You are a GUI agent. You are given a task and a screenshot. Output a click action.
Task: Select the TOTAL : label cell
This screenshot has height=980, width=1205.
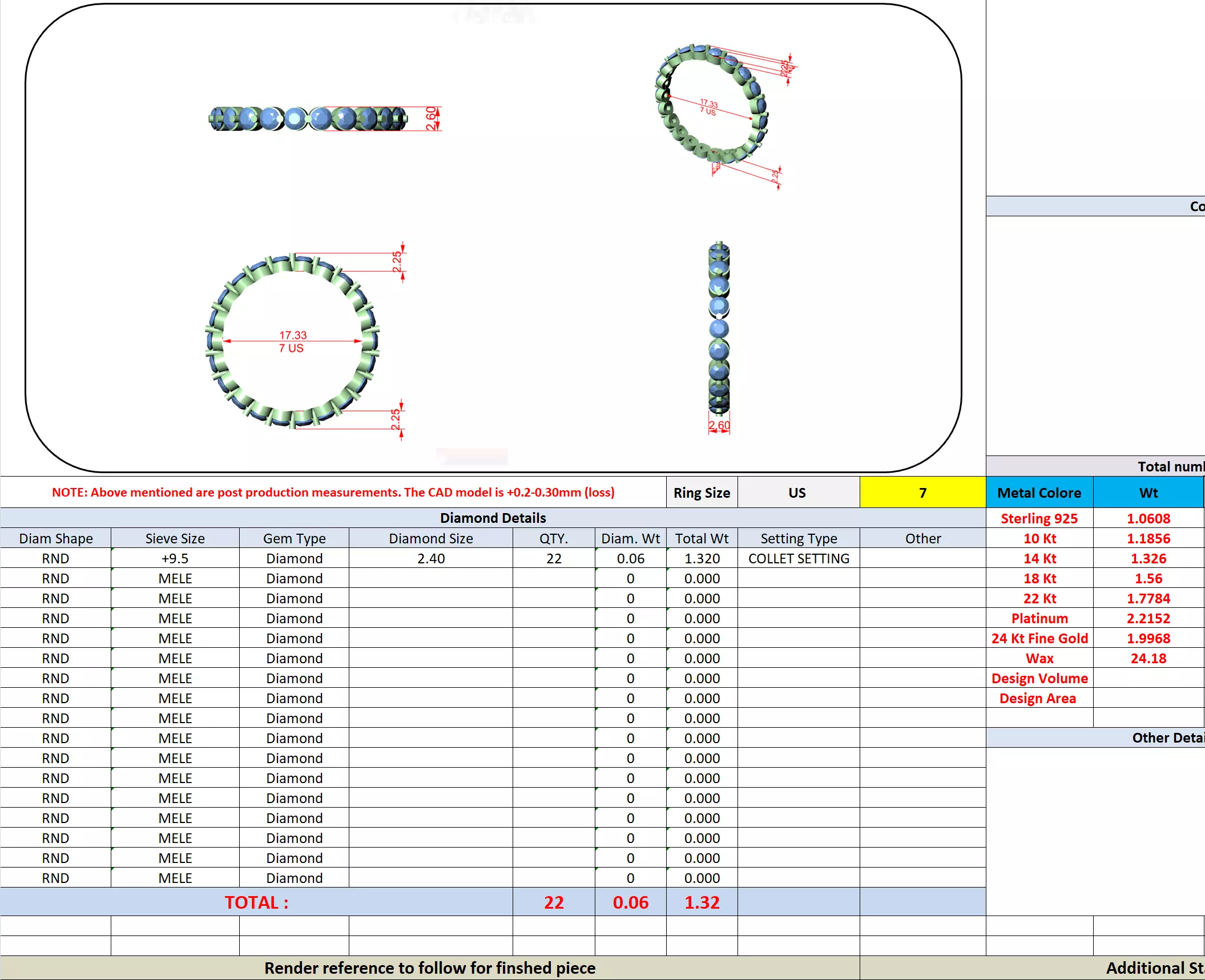[x=256, y=902]
